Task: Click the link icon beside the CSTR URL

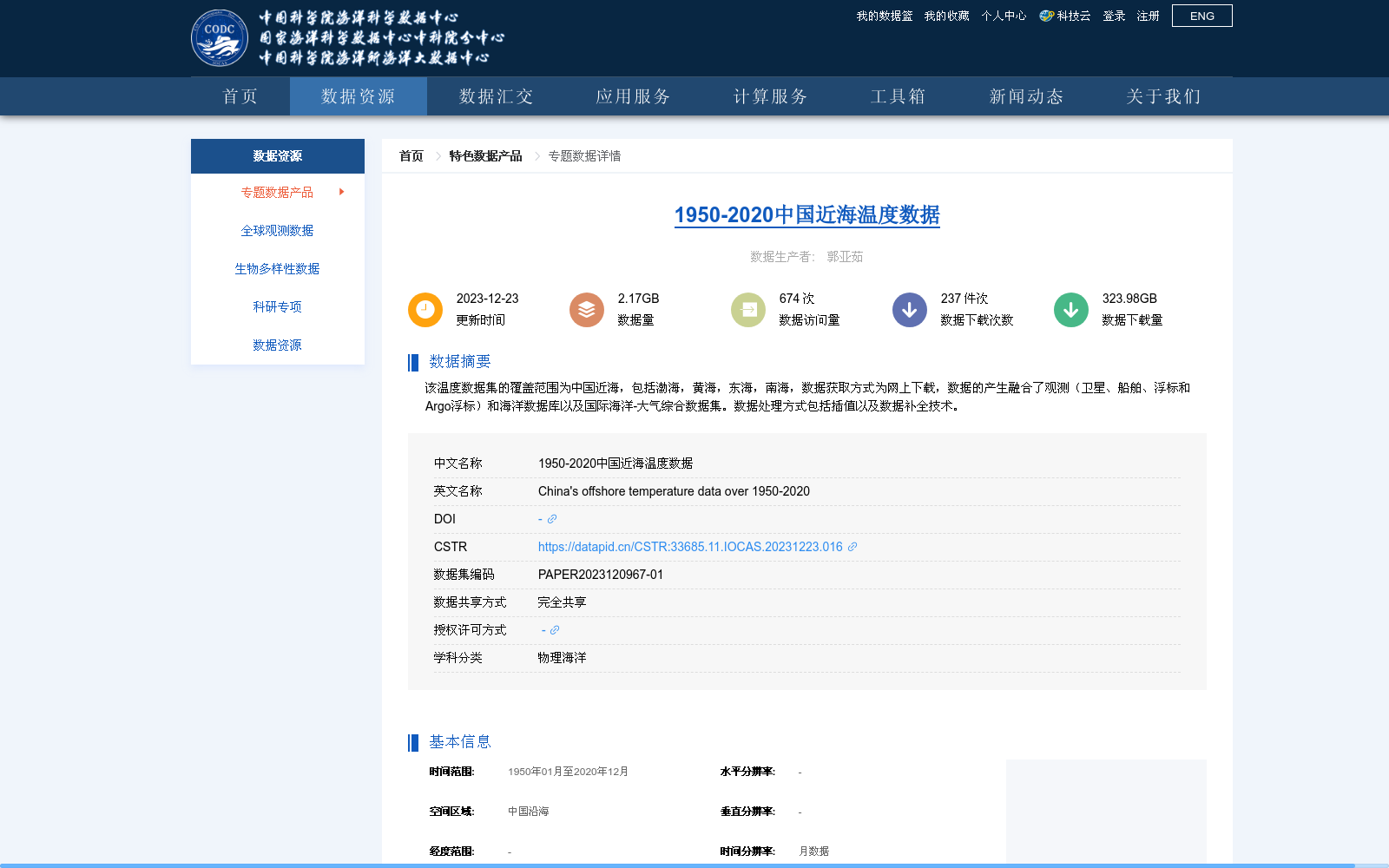Action: point(852,547)
